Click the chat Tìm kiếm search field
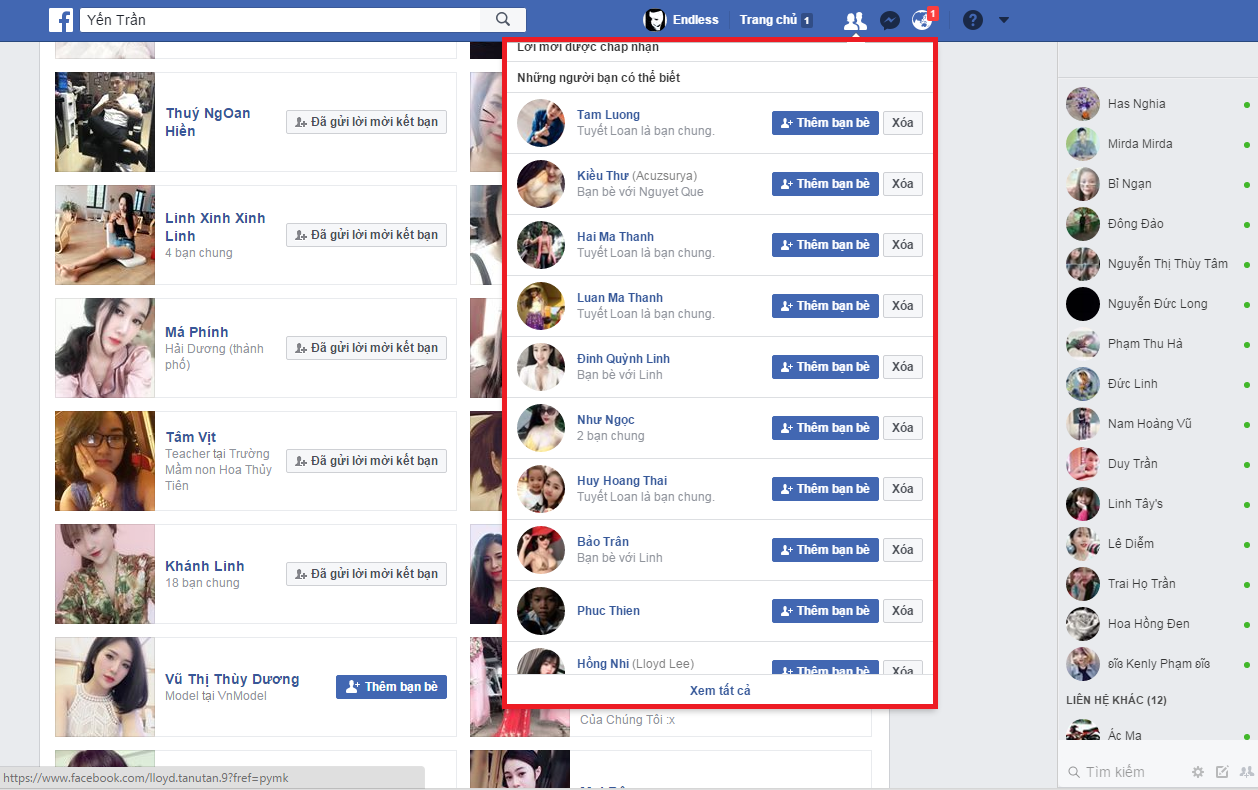This screenshot has height=790, width=1258. click(x=1125, y=772)
